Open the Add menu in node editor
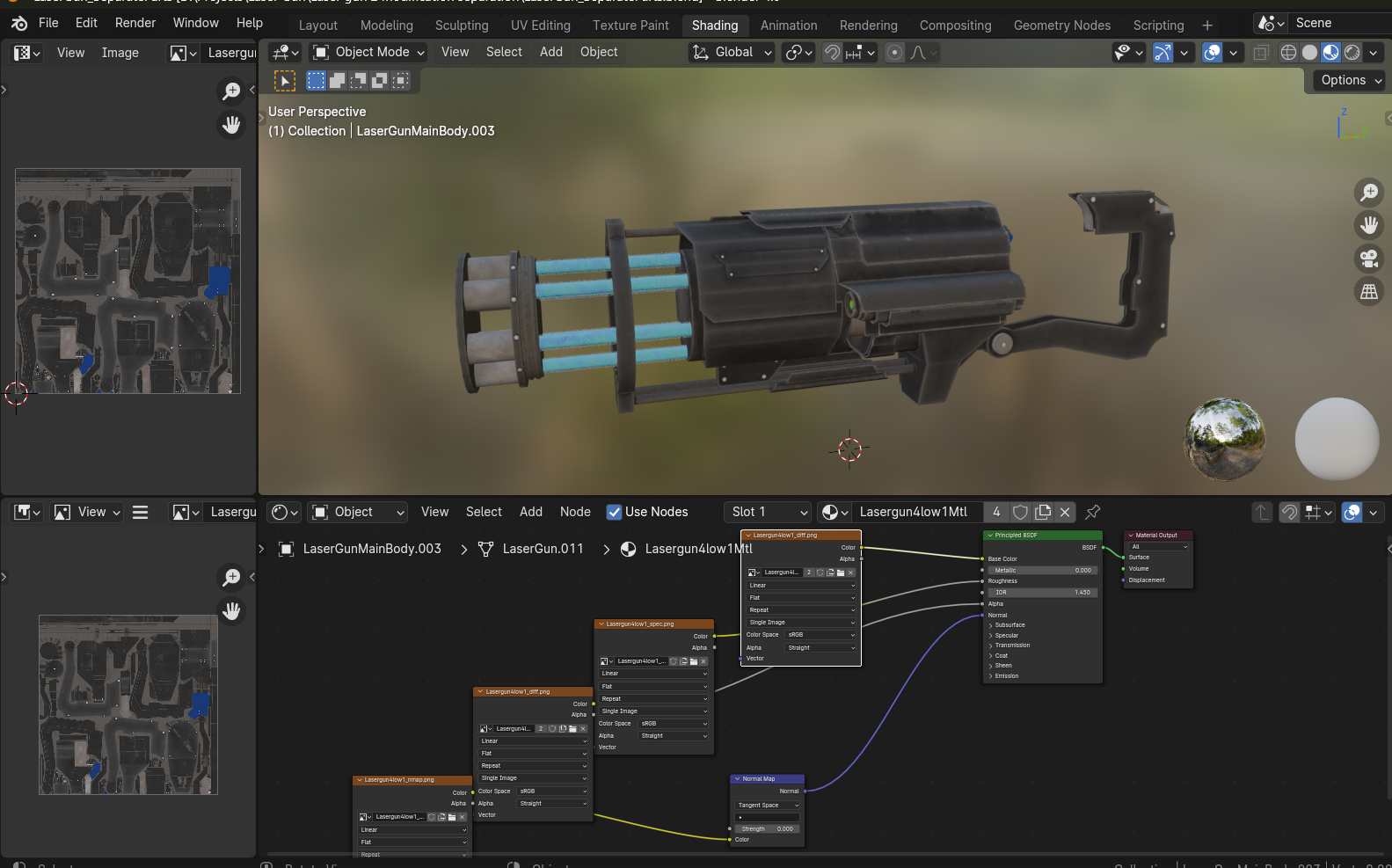1392x868 pixels. 530,512
